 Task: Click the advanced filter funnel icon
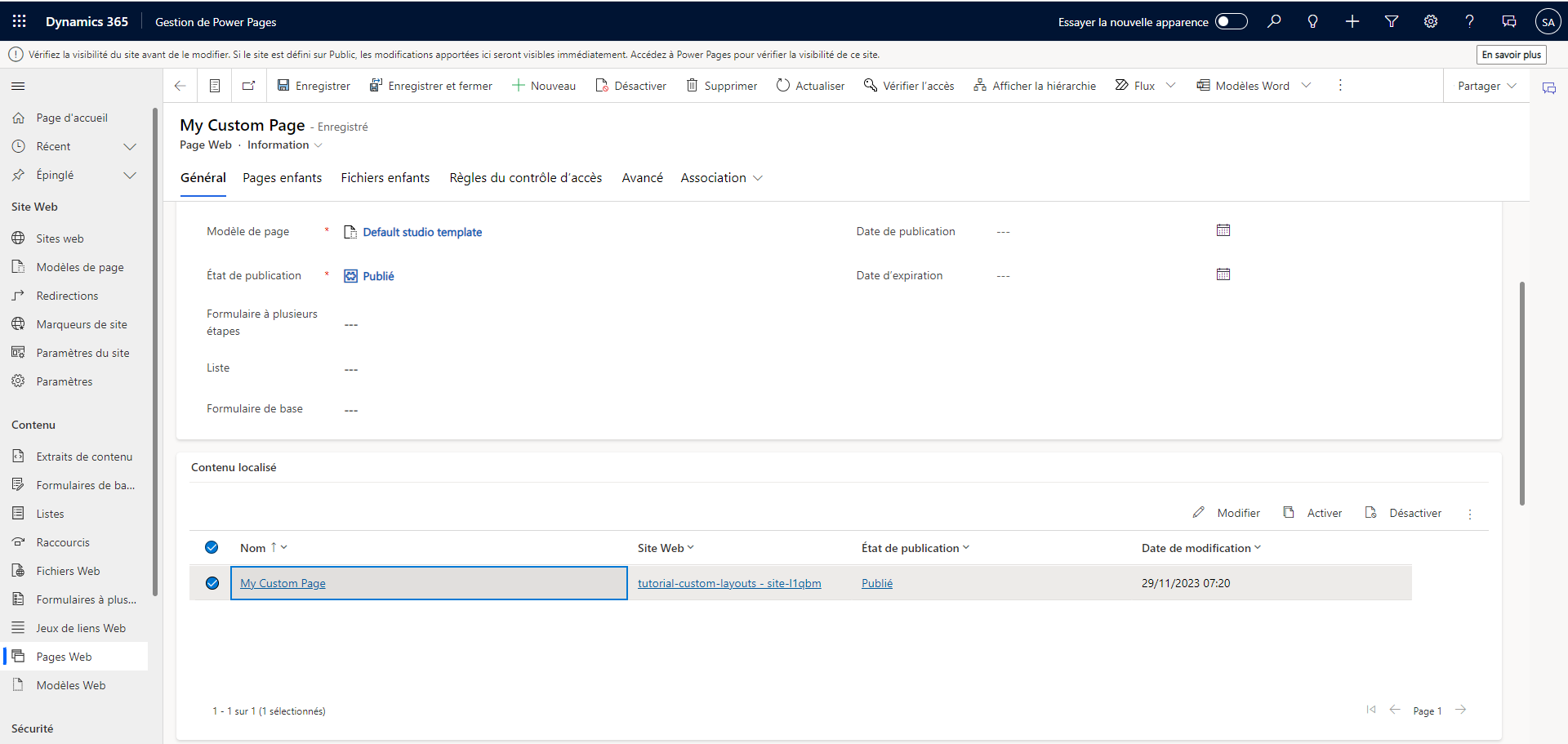click(x=1392, y=22)
